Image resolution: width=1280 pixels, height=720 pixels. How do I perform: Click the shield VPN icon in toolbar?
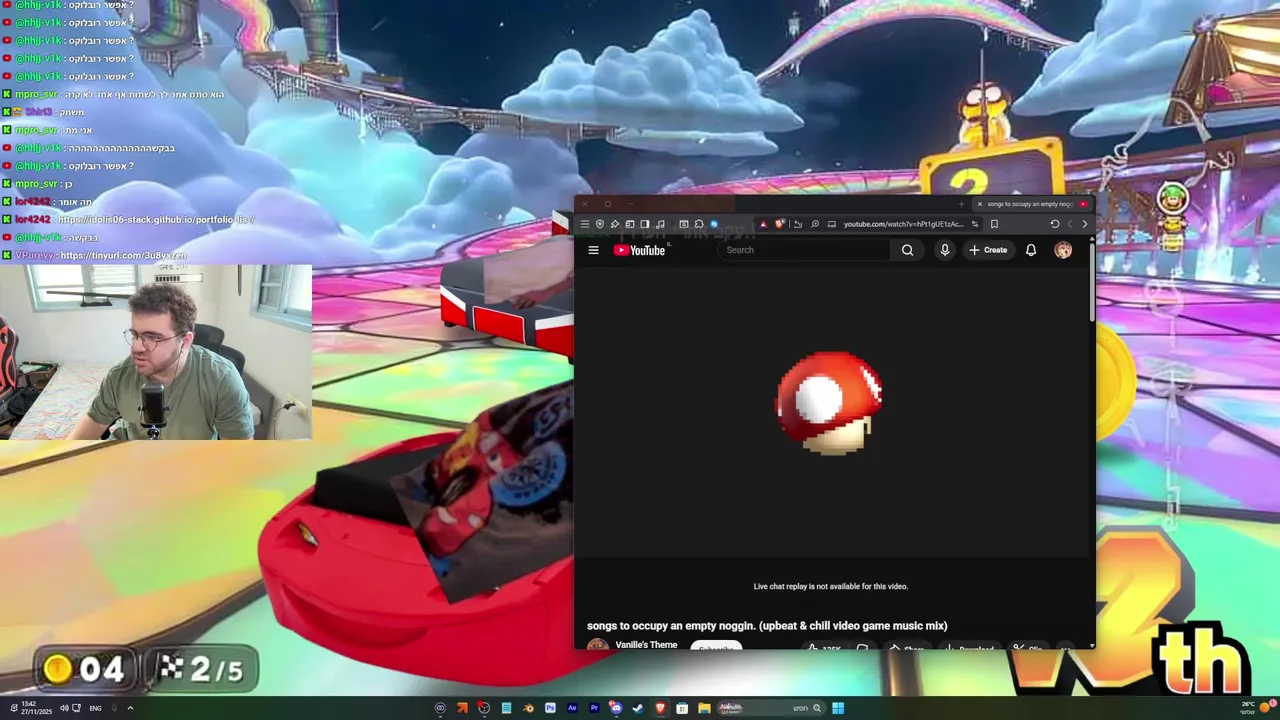pos(600,224)
